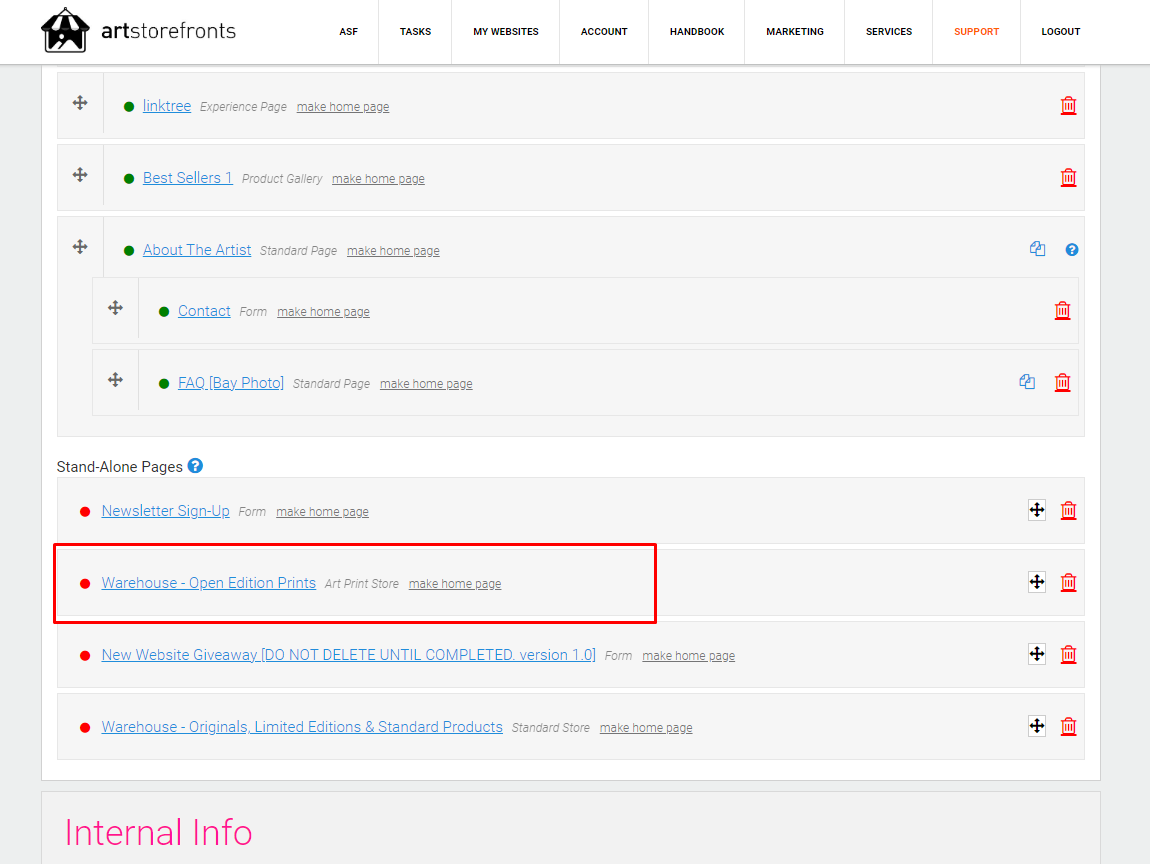Viewport: 1150px width, 864px height.
Task: Delete the Warehouse - Open Edition Prints store
Action: point(1068,581)
